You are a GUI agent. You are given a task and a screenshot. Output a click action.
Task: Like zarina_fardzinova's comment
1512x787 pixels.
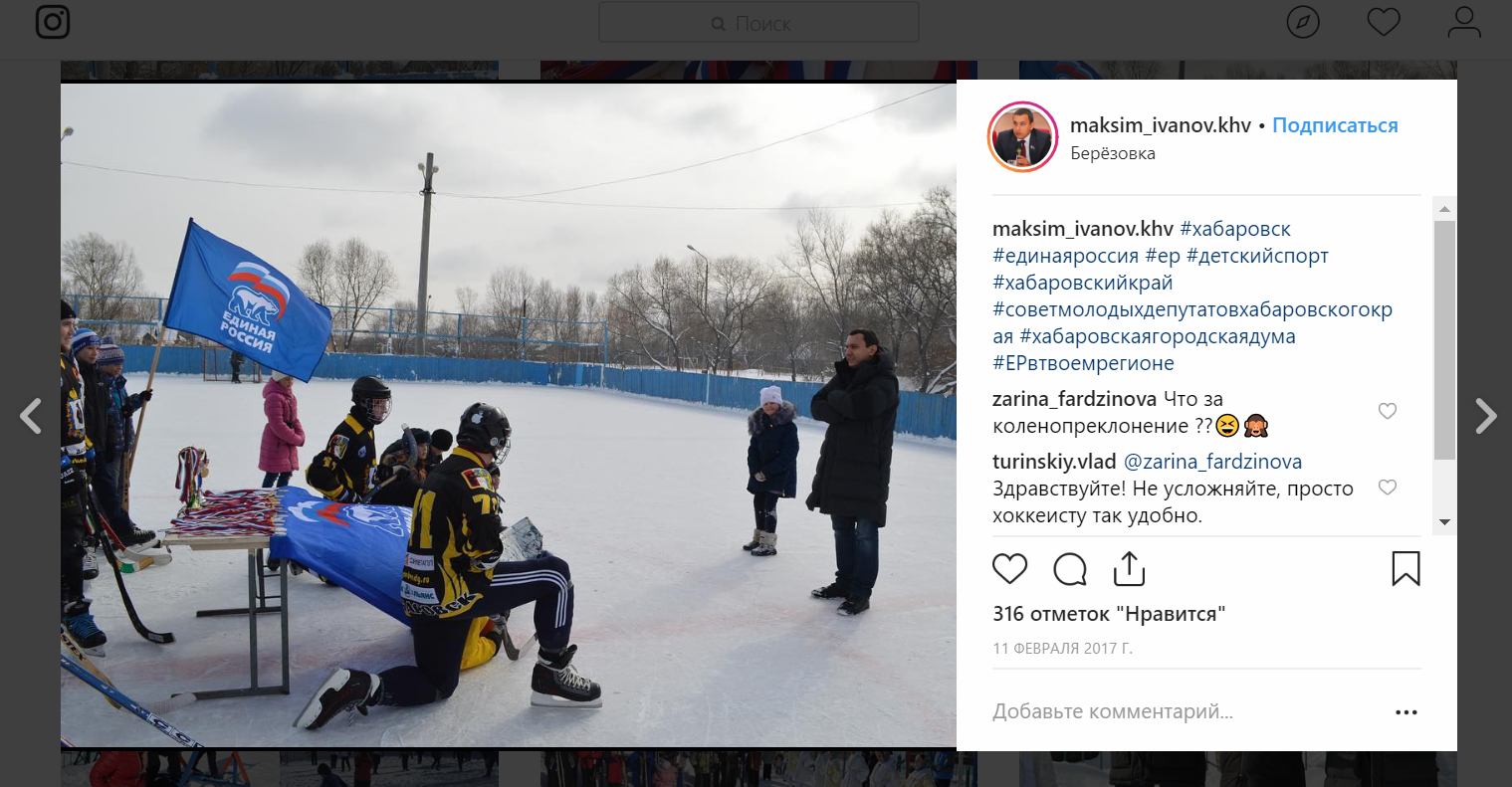click(1388, 411)
